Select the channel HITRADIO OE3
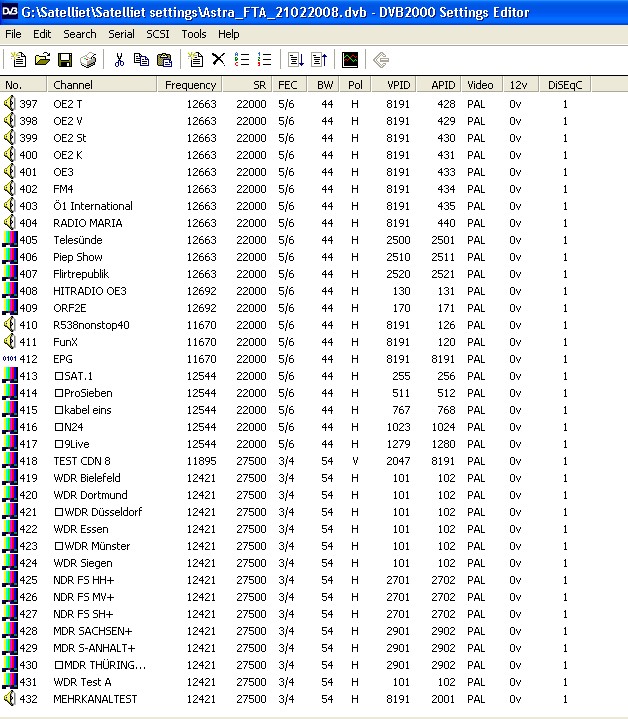Viewport: 628px width, 719px height. pyautogui.click(x=90, y=291)
